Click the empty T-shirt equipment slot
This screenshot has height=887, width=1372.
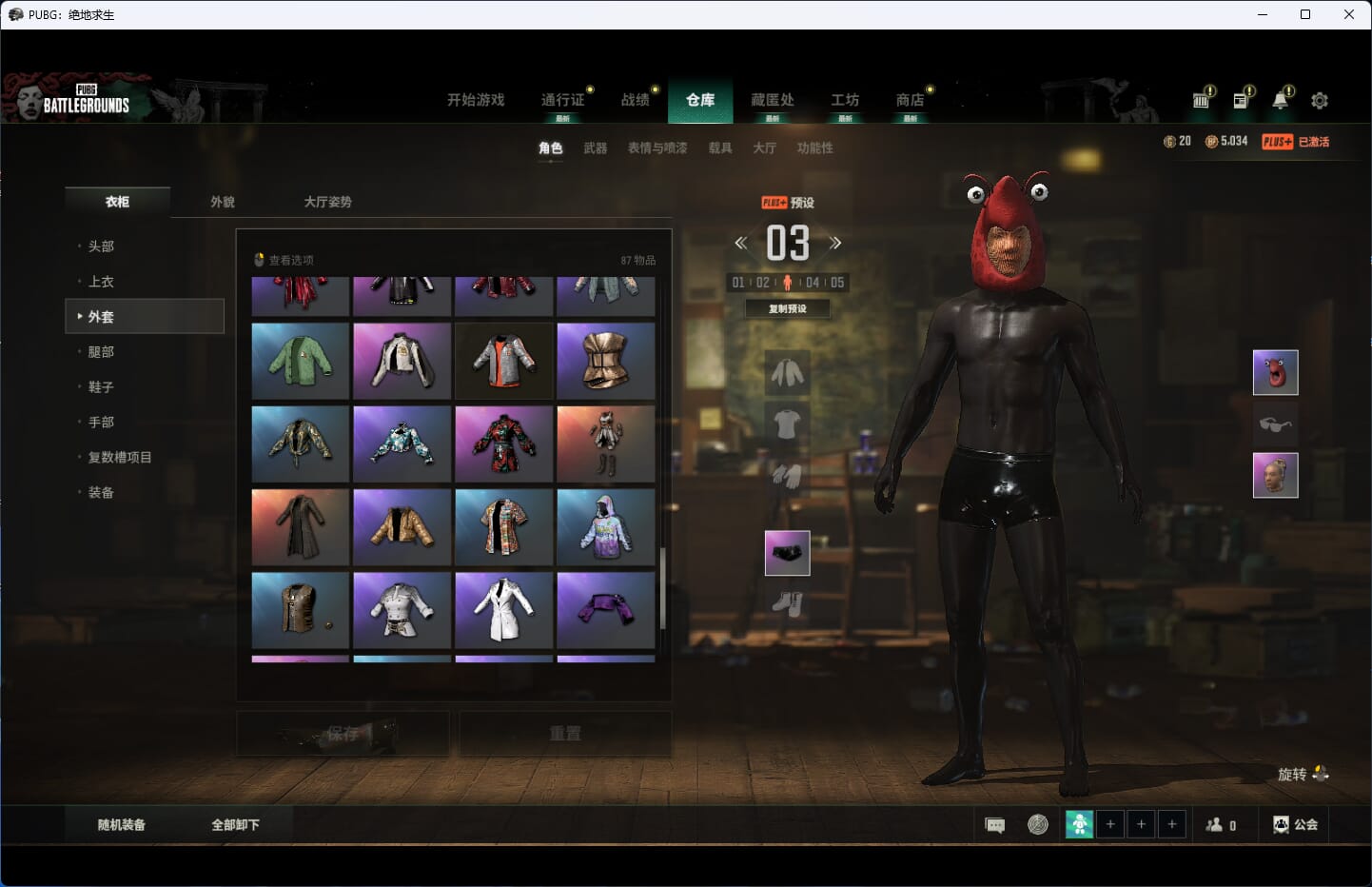point(787,424)
